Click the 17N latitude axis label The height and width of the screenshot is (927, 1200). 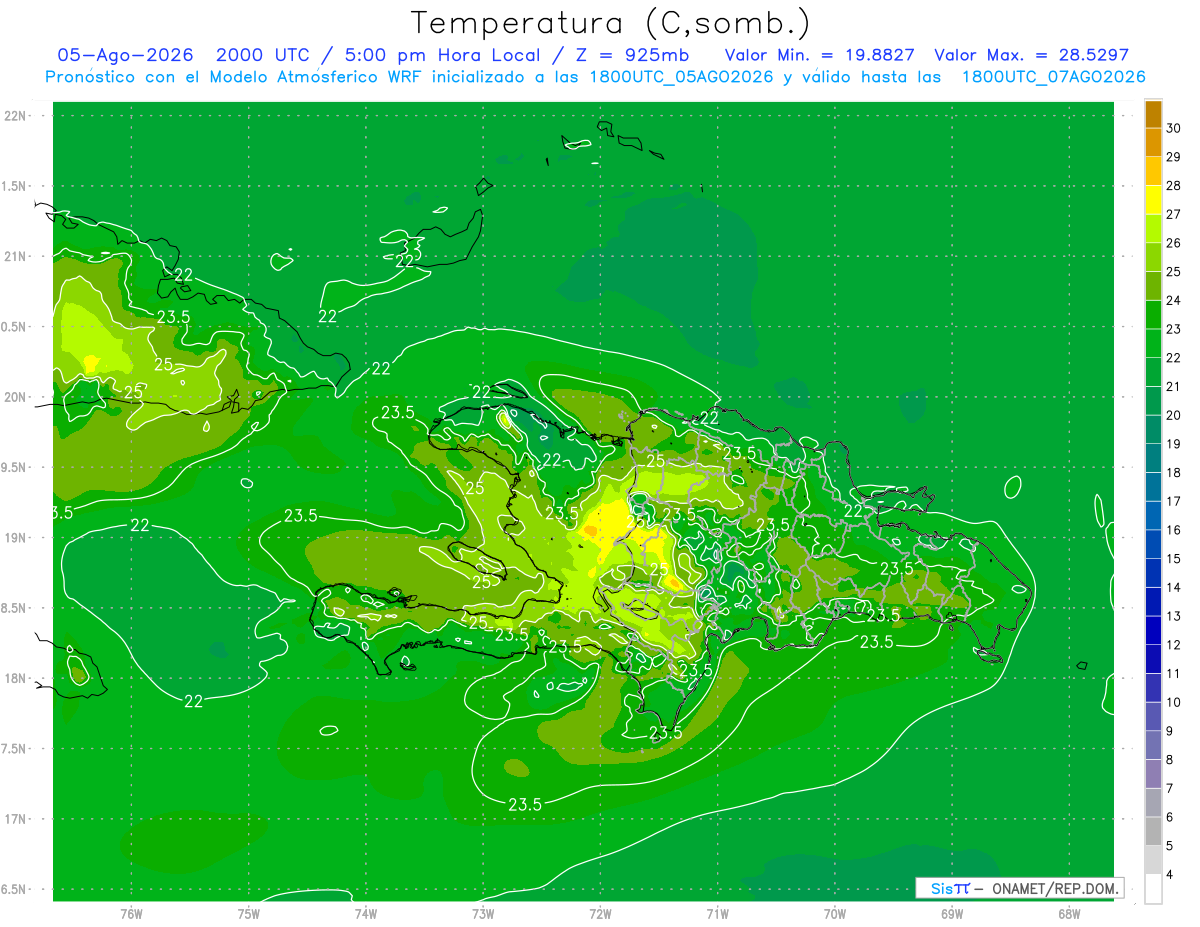(x=16, y=819)
